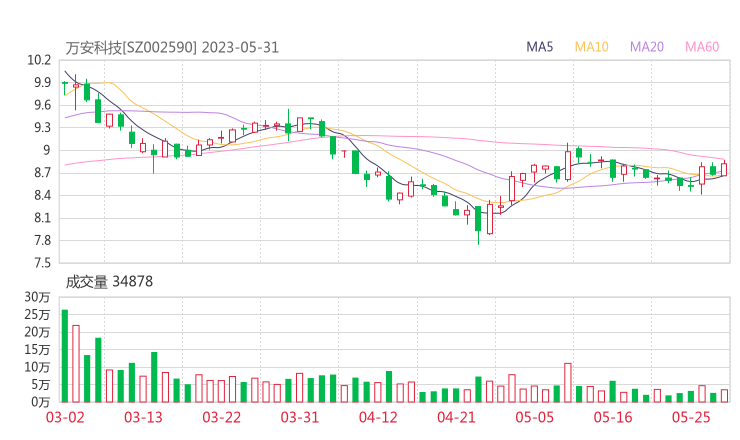
Task: Click the 20万 volume axis label
Action: pos(37,332)
